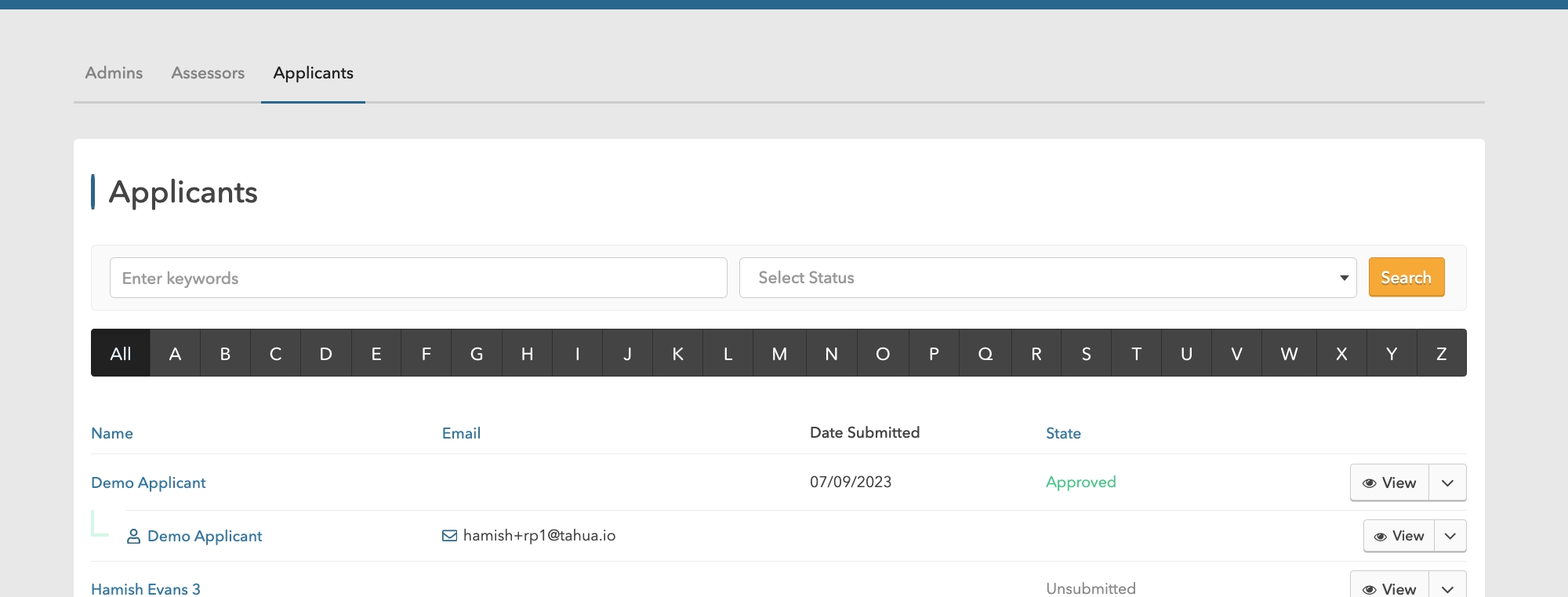Open the Hamish Evans 3 link
Image resolution: width=1568 pixels, height=597 pixels.
146,588
